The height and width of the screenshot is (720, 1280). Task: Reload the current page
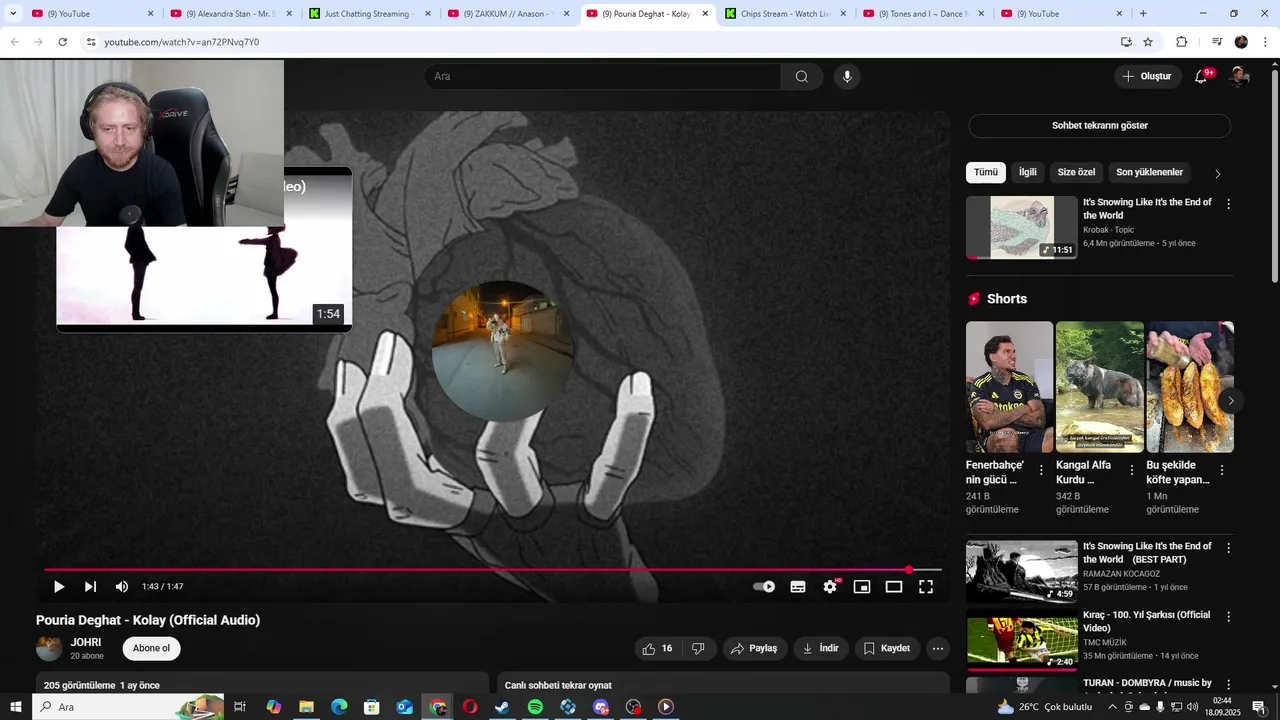point(63,42)
